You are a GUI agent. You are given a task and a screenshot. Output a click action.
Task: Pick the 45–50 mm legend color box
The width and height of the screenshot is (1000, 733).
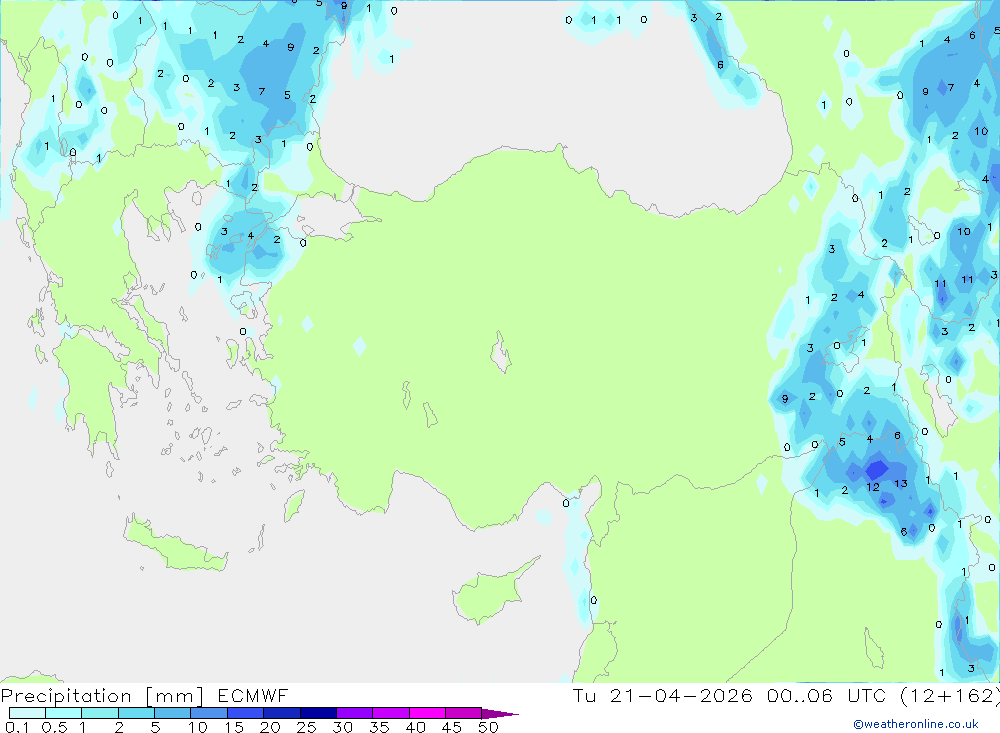point(464,713)
